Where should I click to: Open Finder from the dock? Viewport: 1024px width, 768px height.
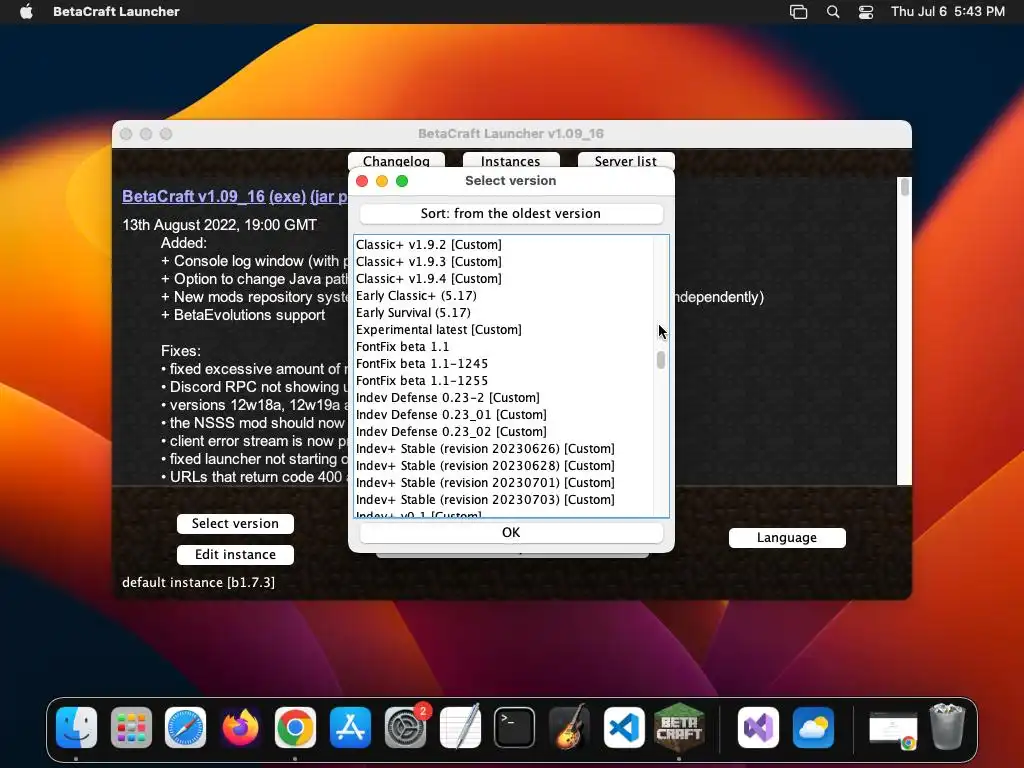(76, 727)
